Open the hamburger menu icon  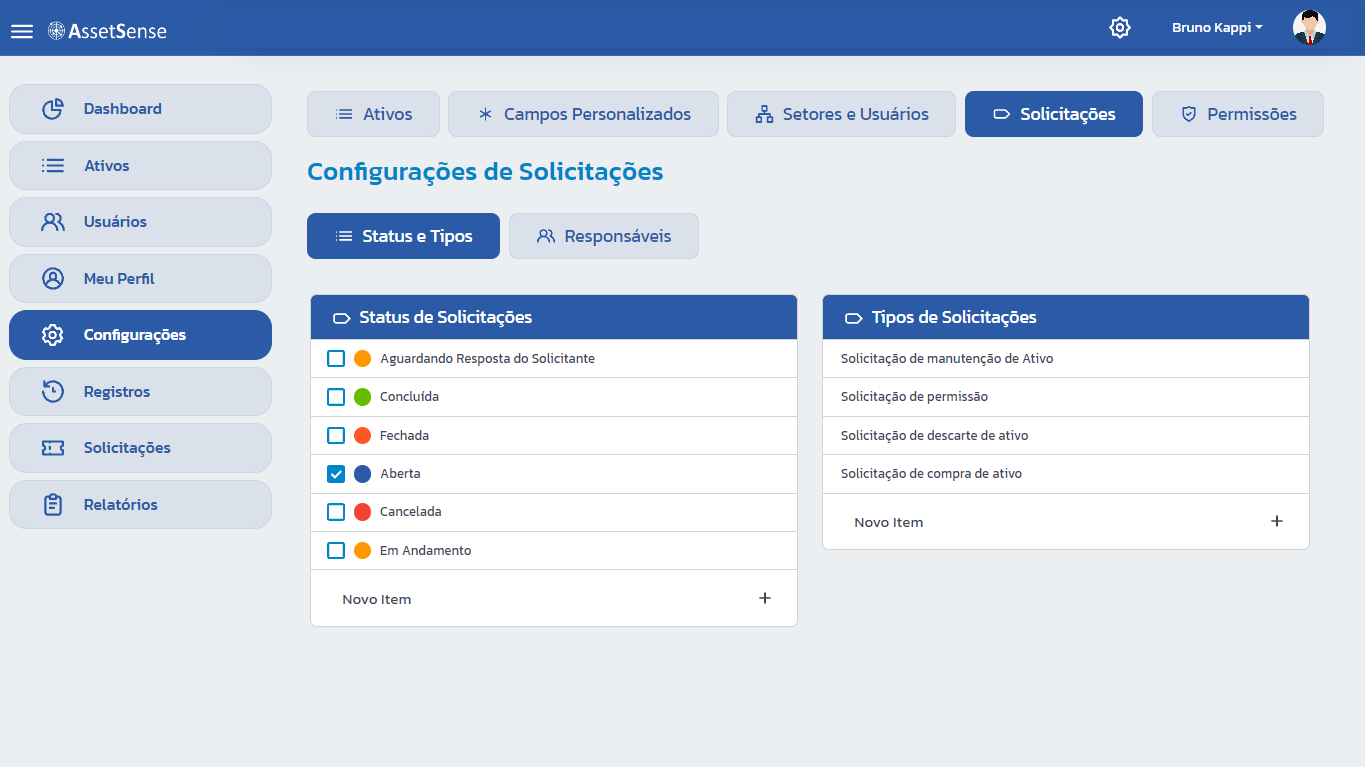coord(22,31)
